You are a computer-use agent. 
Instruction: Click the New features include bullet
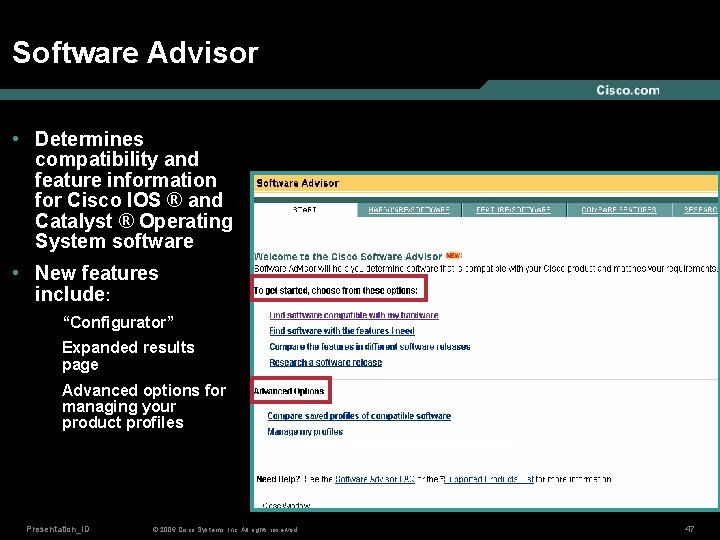pyautogui.click(x=96, y=283)
